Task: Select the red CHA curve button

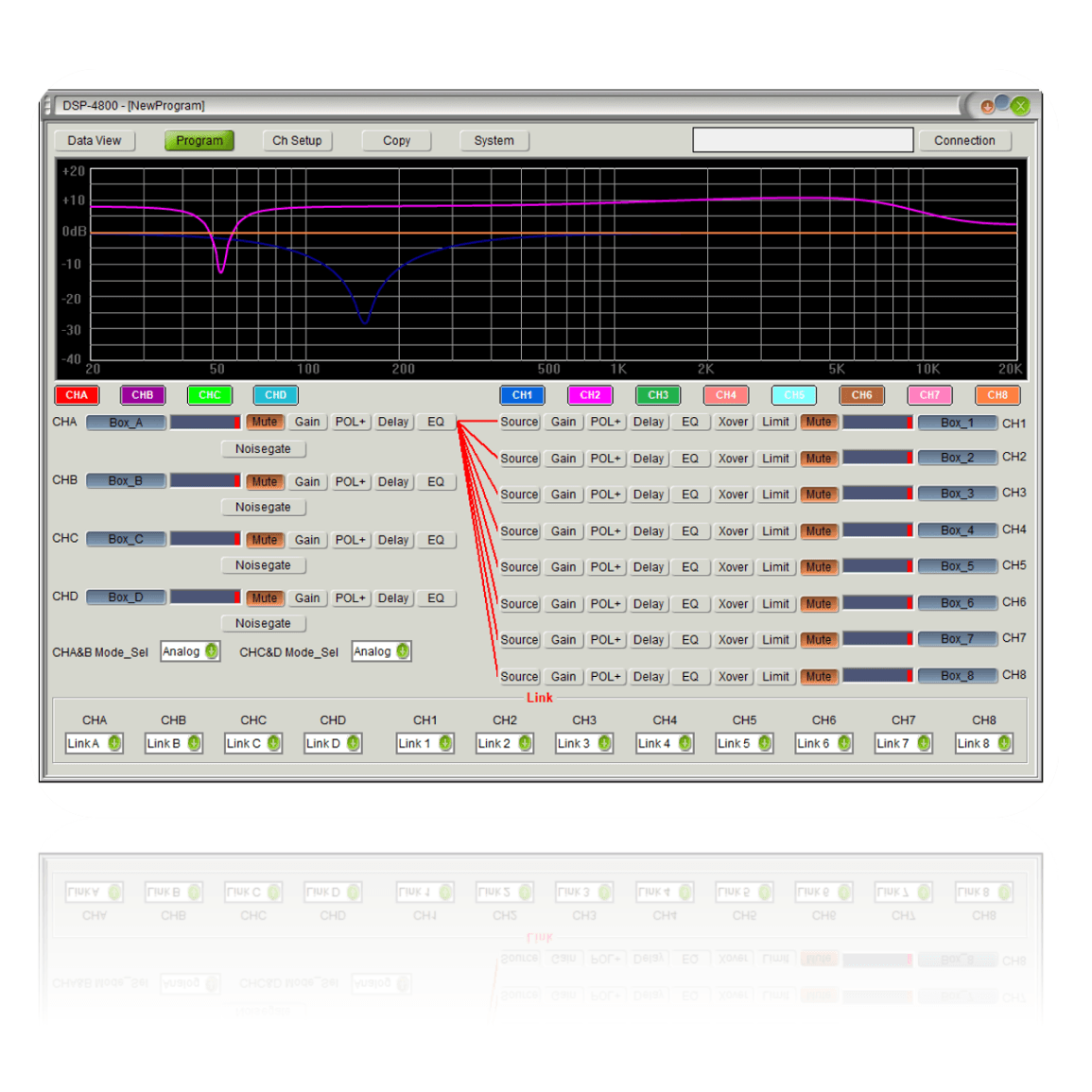Action: pos(77,395)
